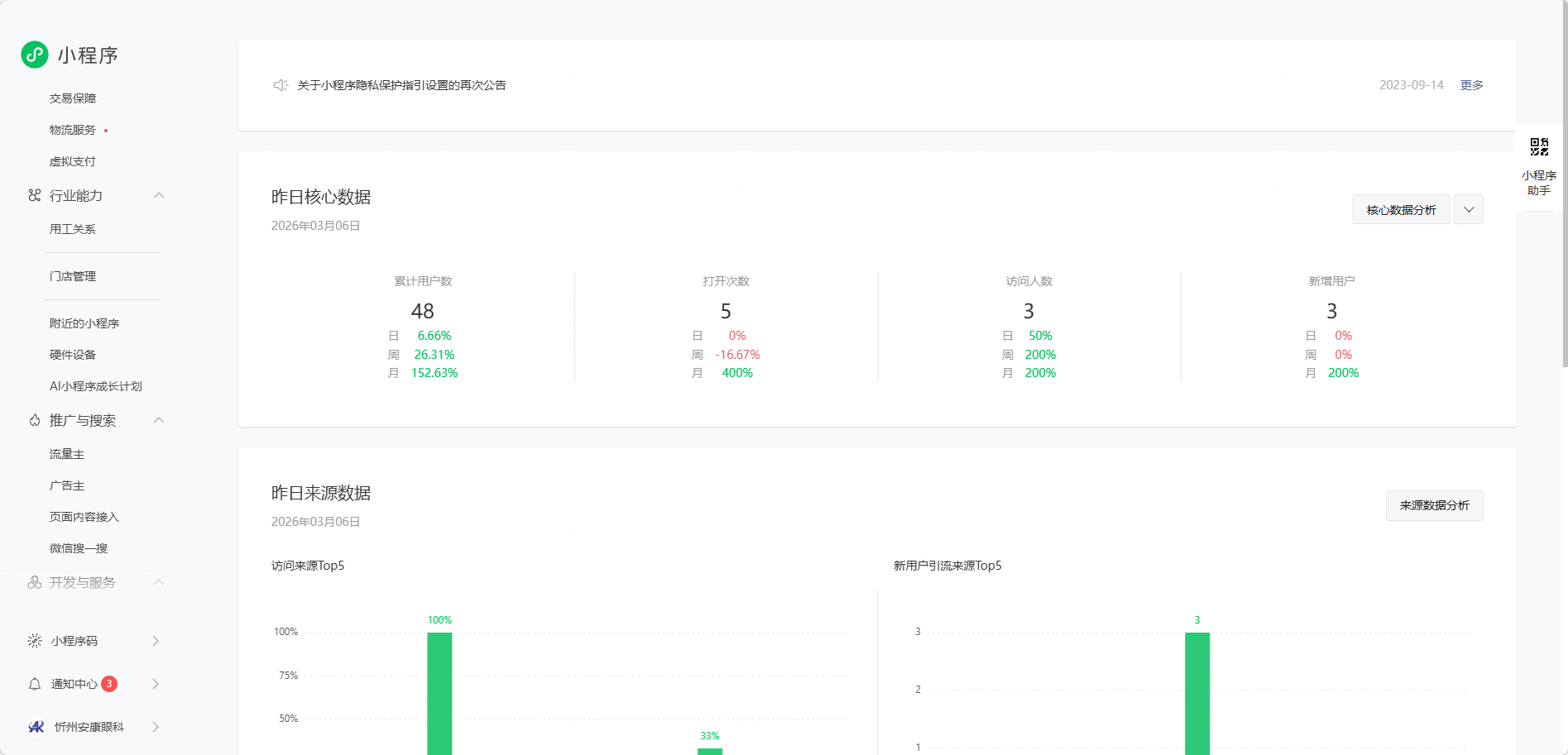1568x755 pixels.
Task: Expand the 忻州安康眼科 account arrow
Action: [x=156, y=727]
